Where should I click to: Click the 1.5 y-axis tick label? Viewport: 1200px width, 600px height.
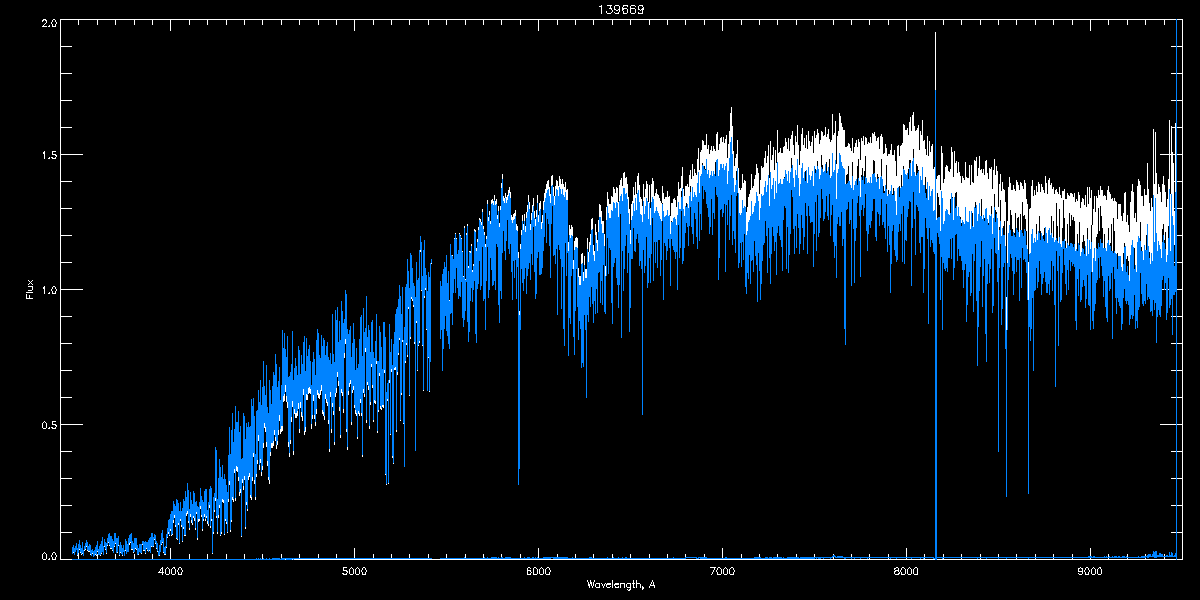pos(49,156)
